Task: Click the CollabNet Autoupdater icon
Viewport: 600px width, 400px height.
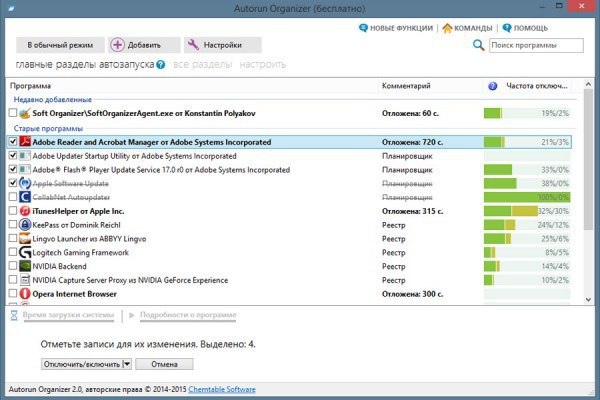Action: tap(25, 197)
